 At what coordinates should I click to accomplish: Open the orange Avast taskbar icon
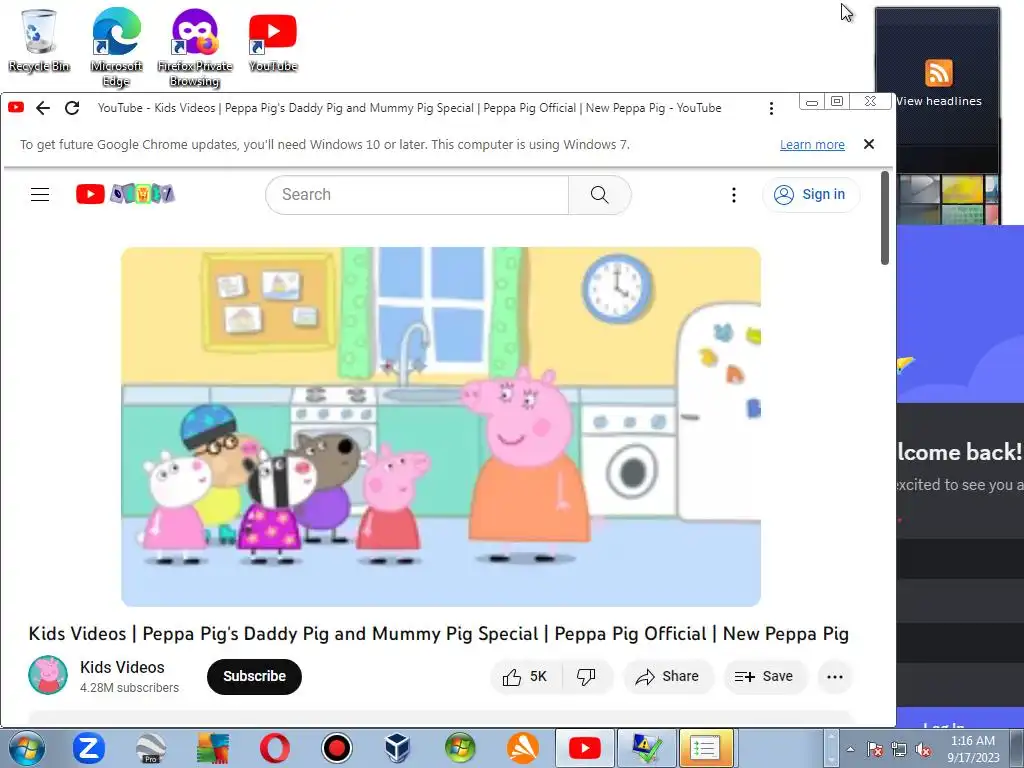[522, 748]
